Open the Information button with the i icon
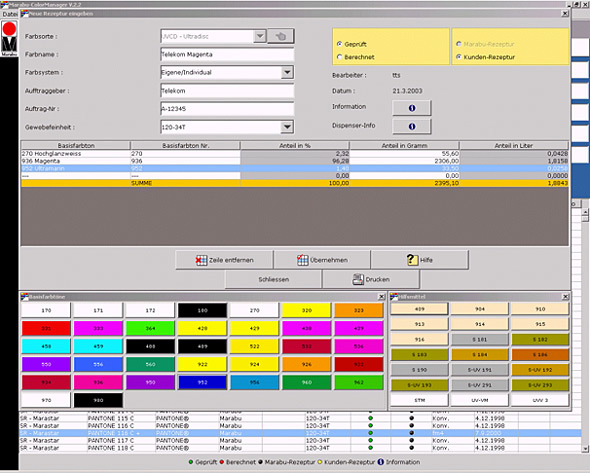This screenshot has width=590, height=473. pos(412,108)
